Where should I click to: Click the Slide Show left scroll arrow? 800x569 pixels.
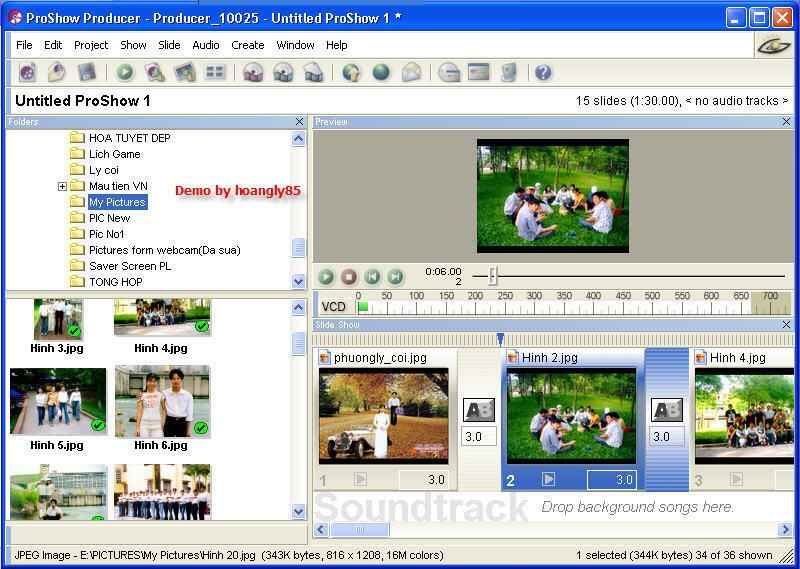[x=320, y=530]
